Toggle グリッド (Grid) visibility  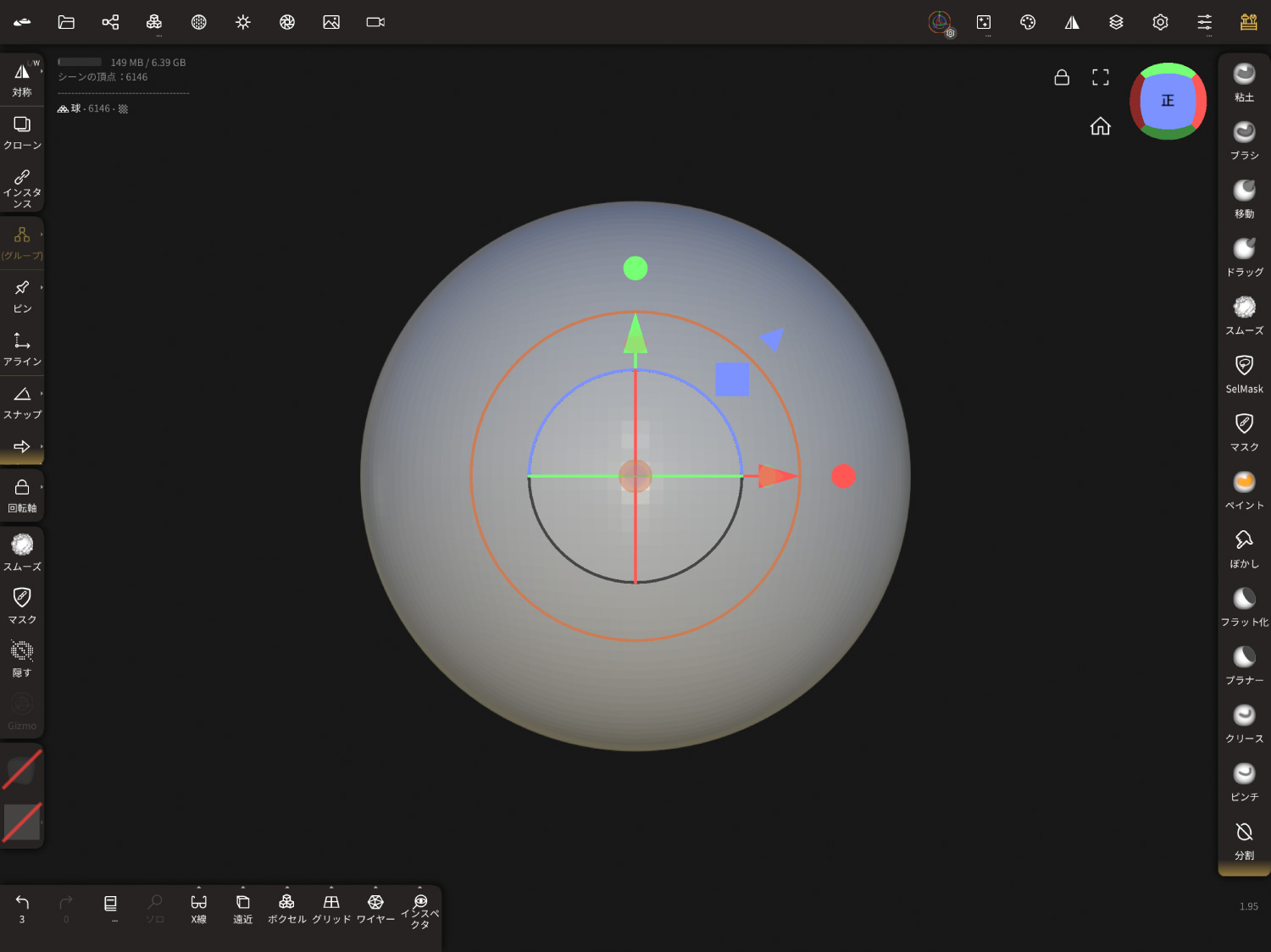(x=331, y=908)
